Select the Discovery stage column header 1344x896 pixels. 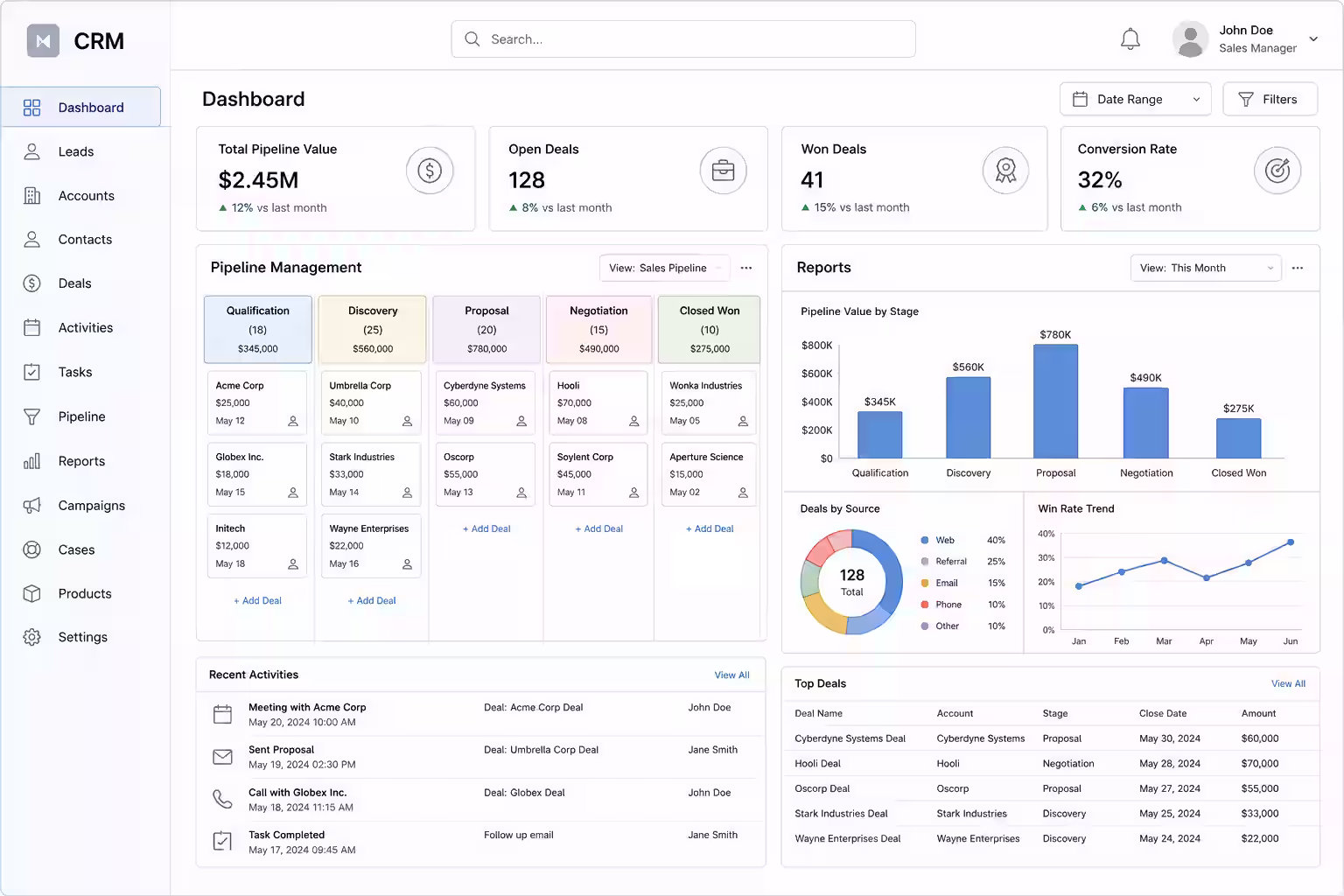[x=373, y=329]
